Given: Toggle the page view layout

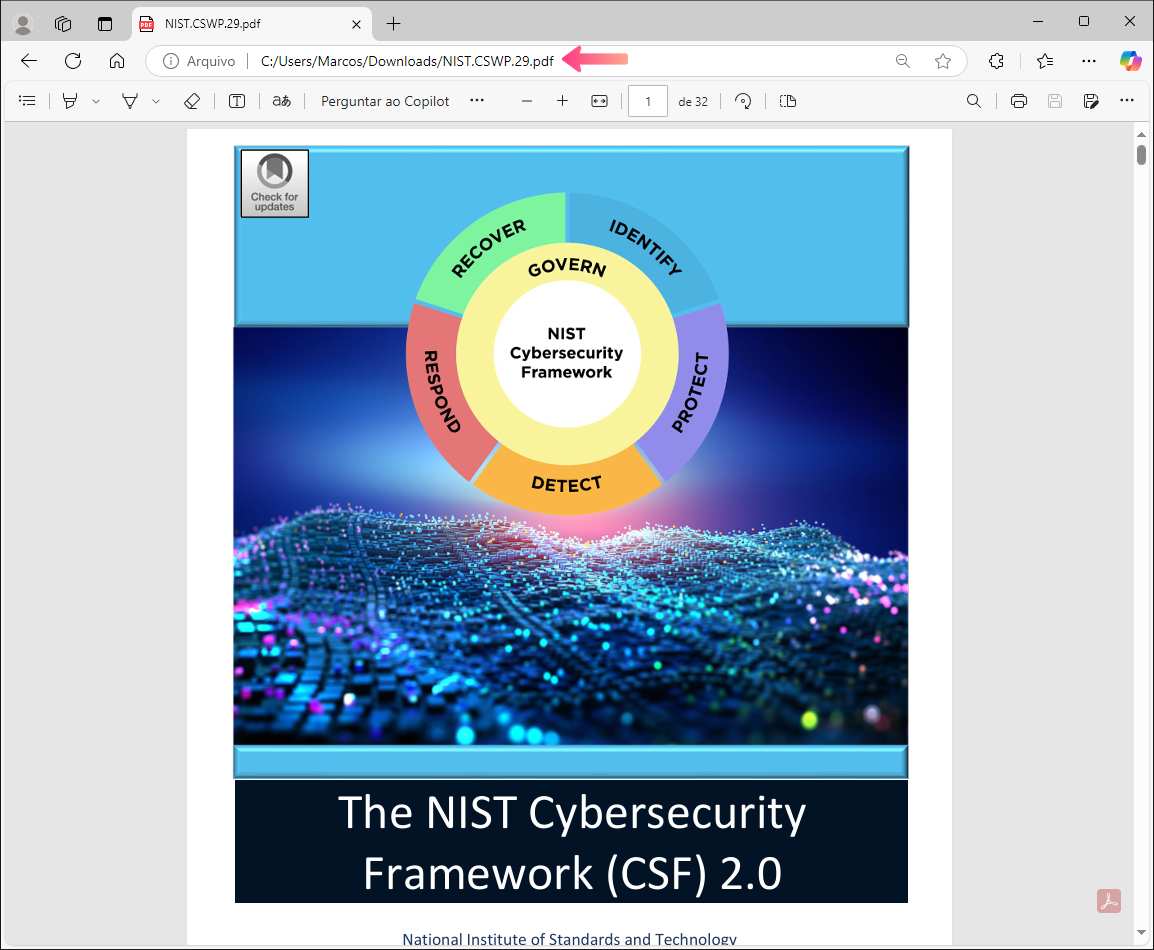Looking at the screenshot, I should [x=787, y=102].
